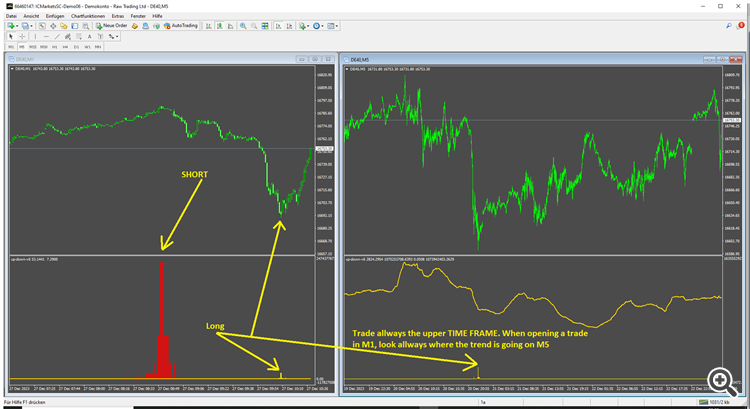Zoom in on the chart

pyautogui.click(x=243, y=26)
